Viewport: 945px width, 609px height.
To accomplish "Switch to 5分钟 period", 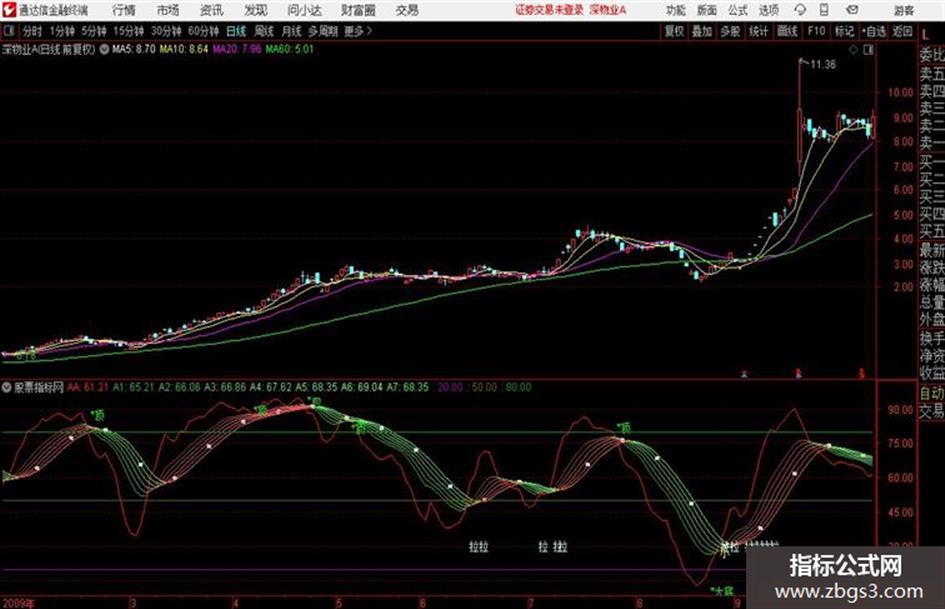I will [94, 31].
